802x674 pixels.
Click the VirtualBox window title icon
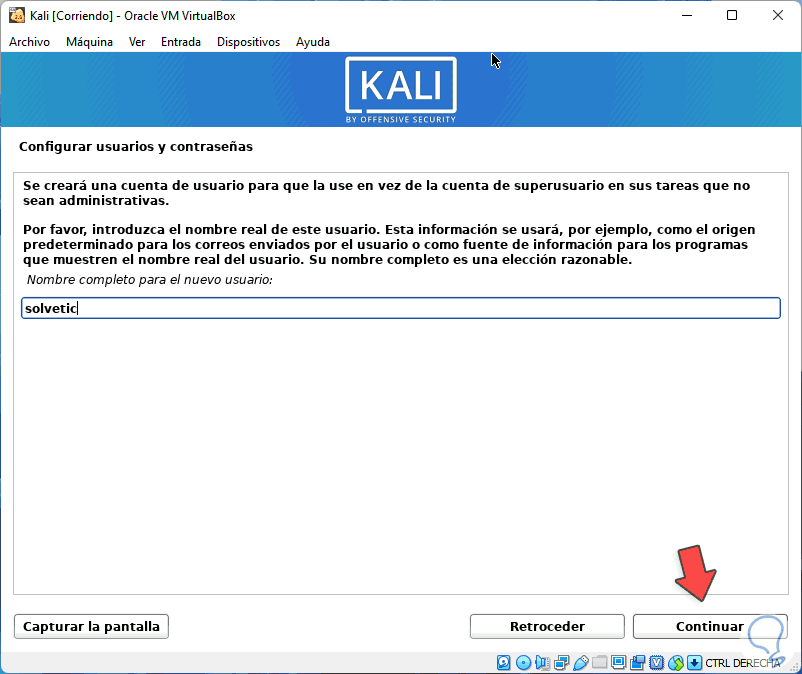(16, 15)
